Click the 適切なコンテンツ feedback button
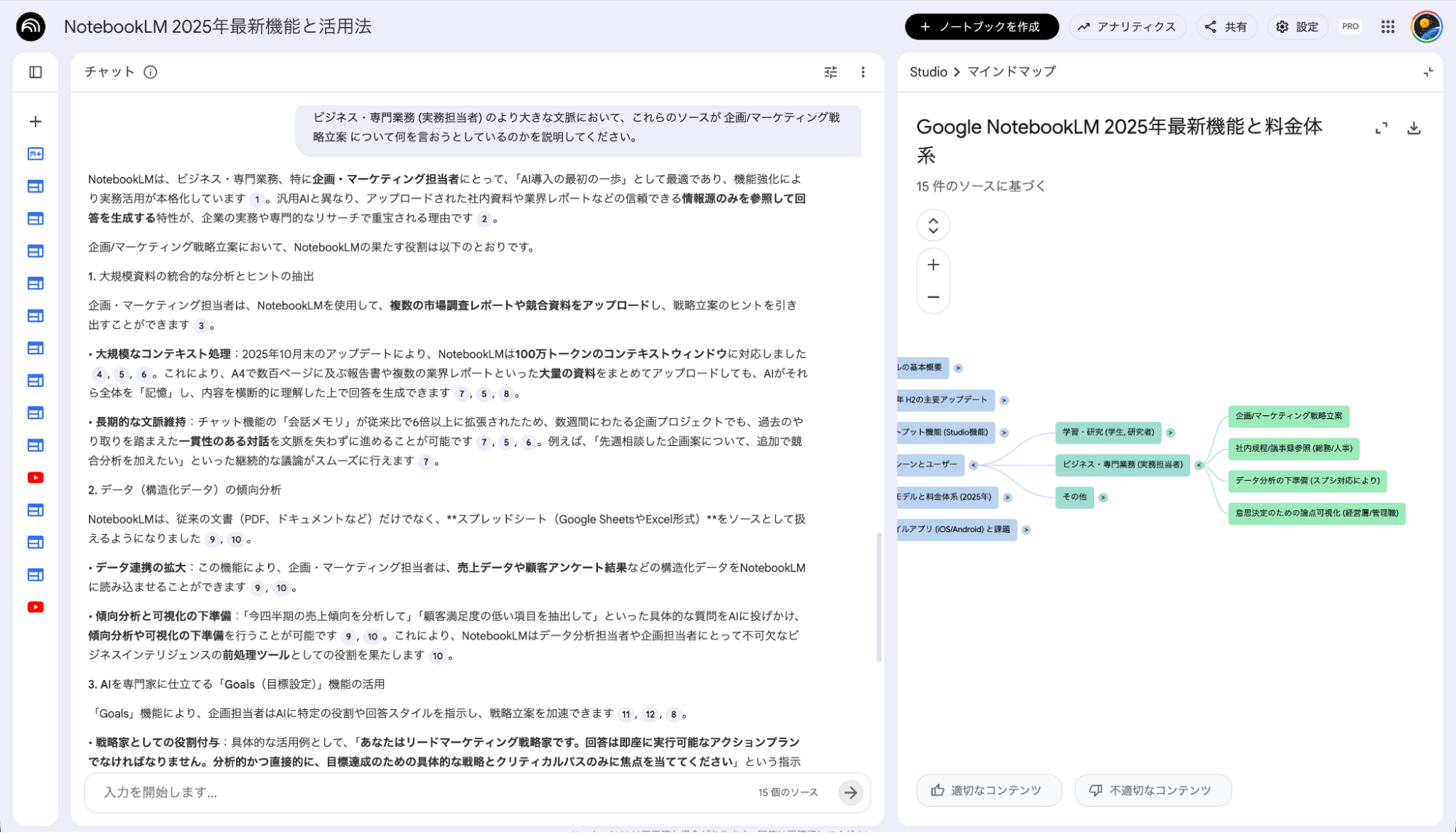The height and width of the screenshot is (833, 1456). [988, 789]
